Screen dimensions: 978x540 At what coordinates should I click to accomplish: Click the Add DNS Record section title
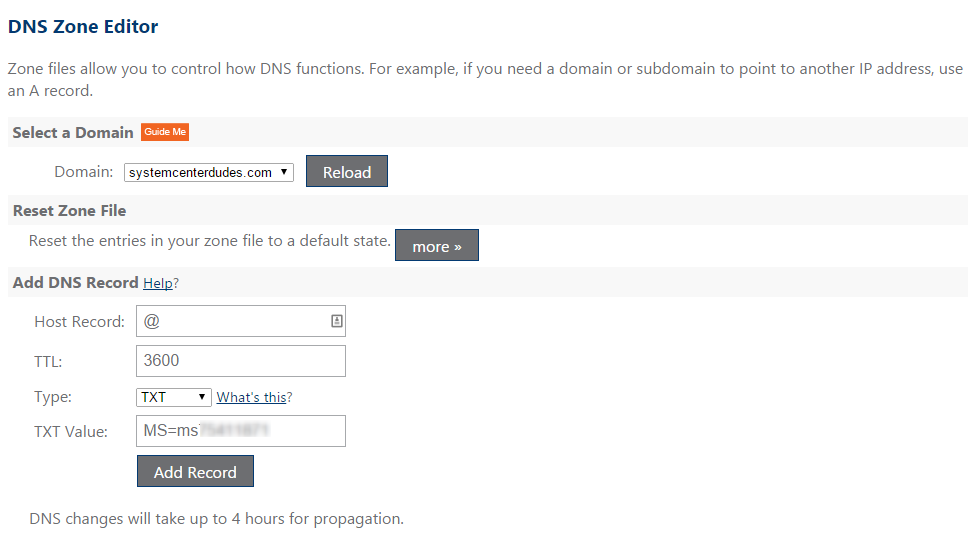point(75,282)
